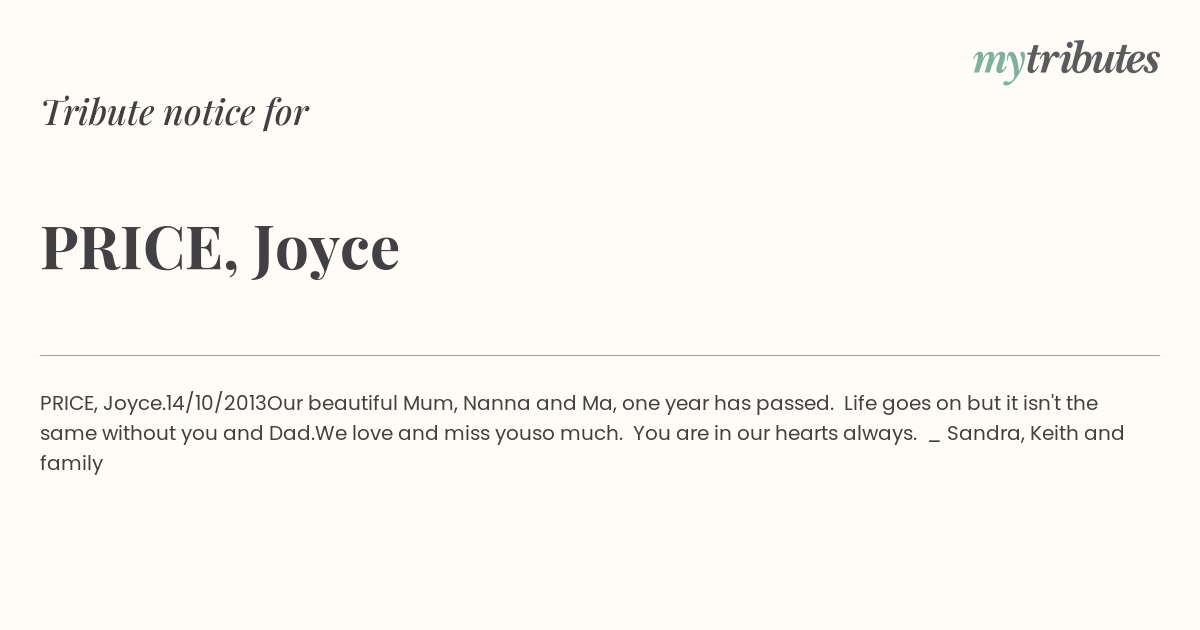Image resolution: width=1200 pixels, height=630 pixels.
Task: Click the word "Joyce" in large heading
Action: [x=327, y=250]
